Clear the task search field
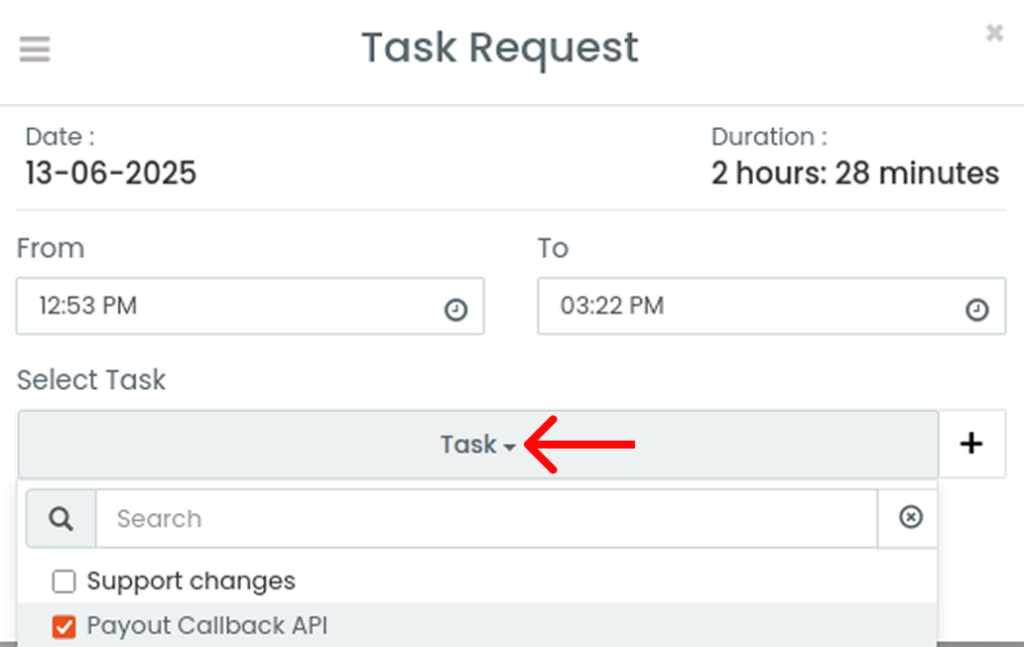 point(910,517)
